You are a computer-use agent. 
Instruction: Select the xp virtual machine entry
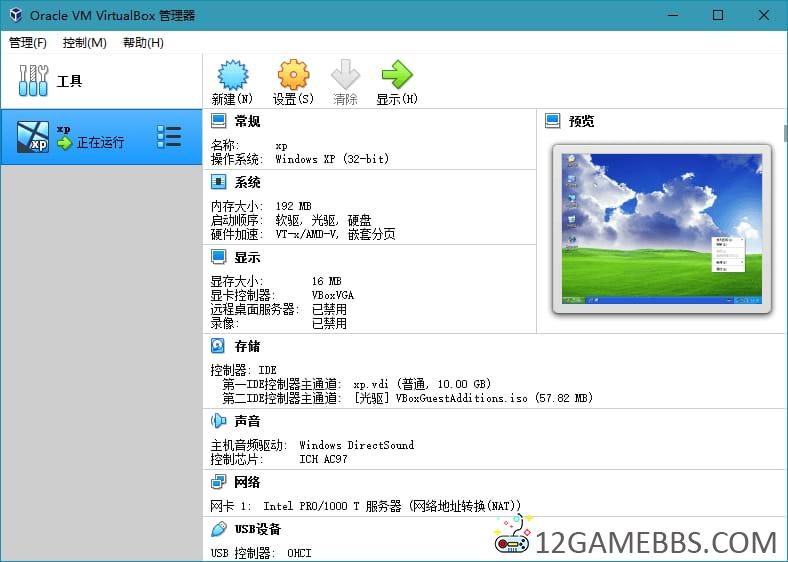[90, 137]
